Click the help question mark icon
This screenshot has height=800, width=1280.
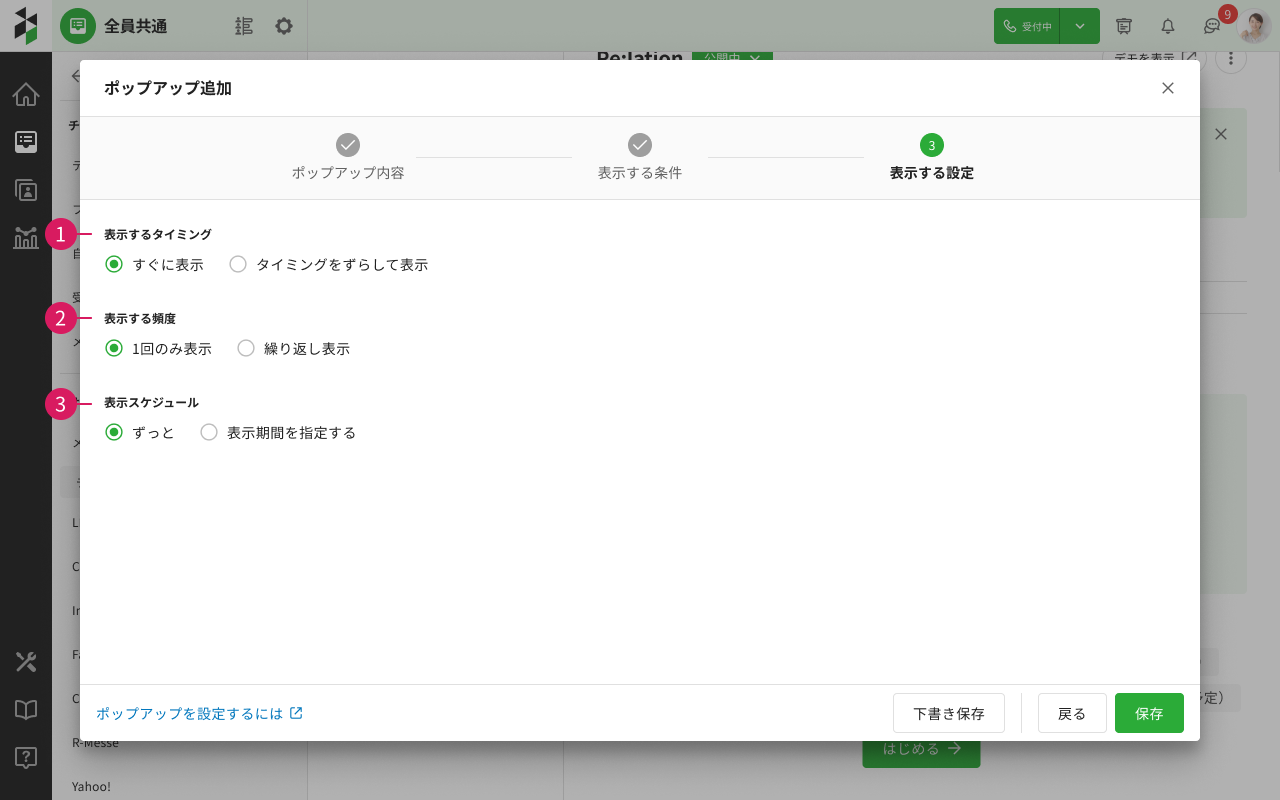[x=26, y=758]
